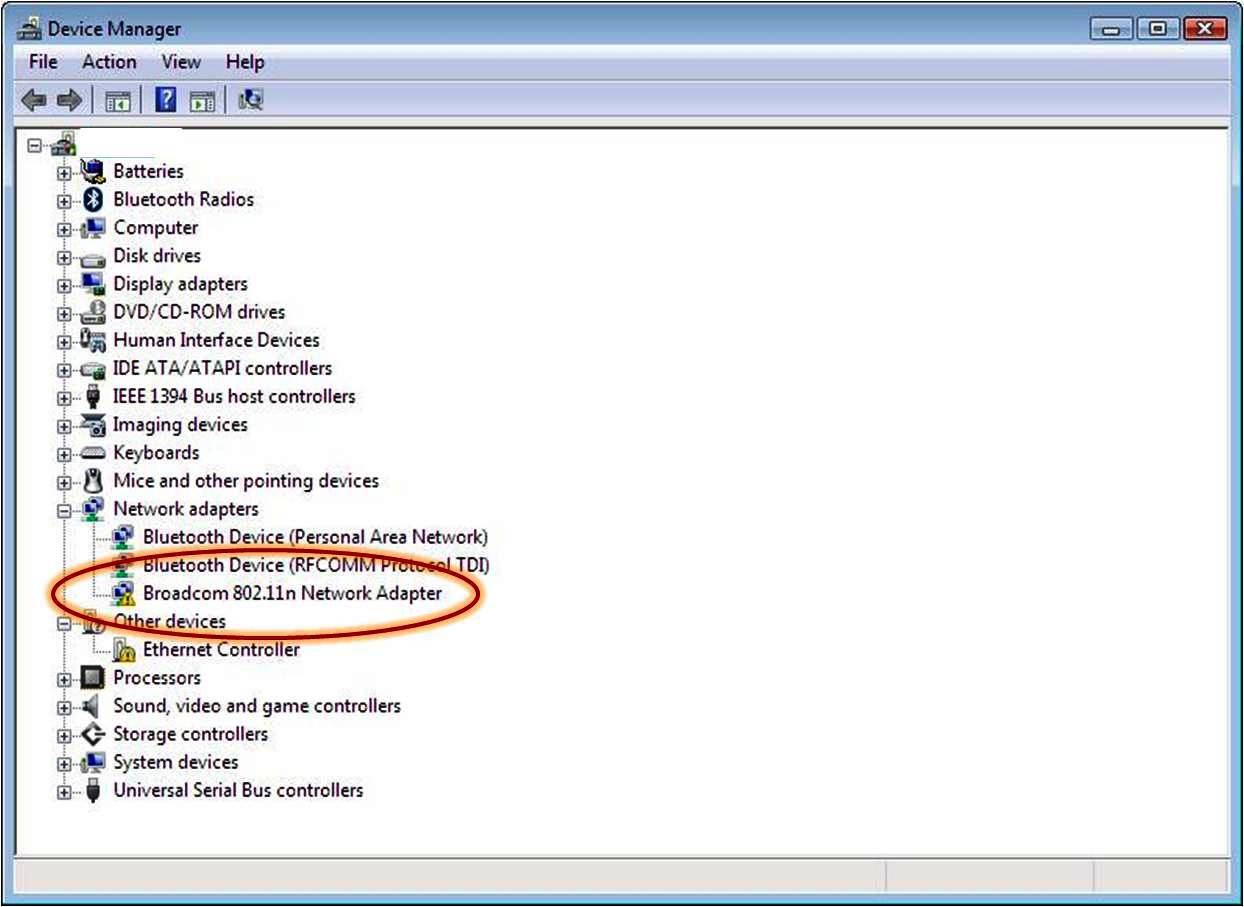
Task: Click the Bluetooth Radios icon
Action: pos(94,199)
